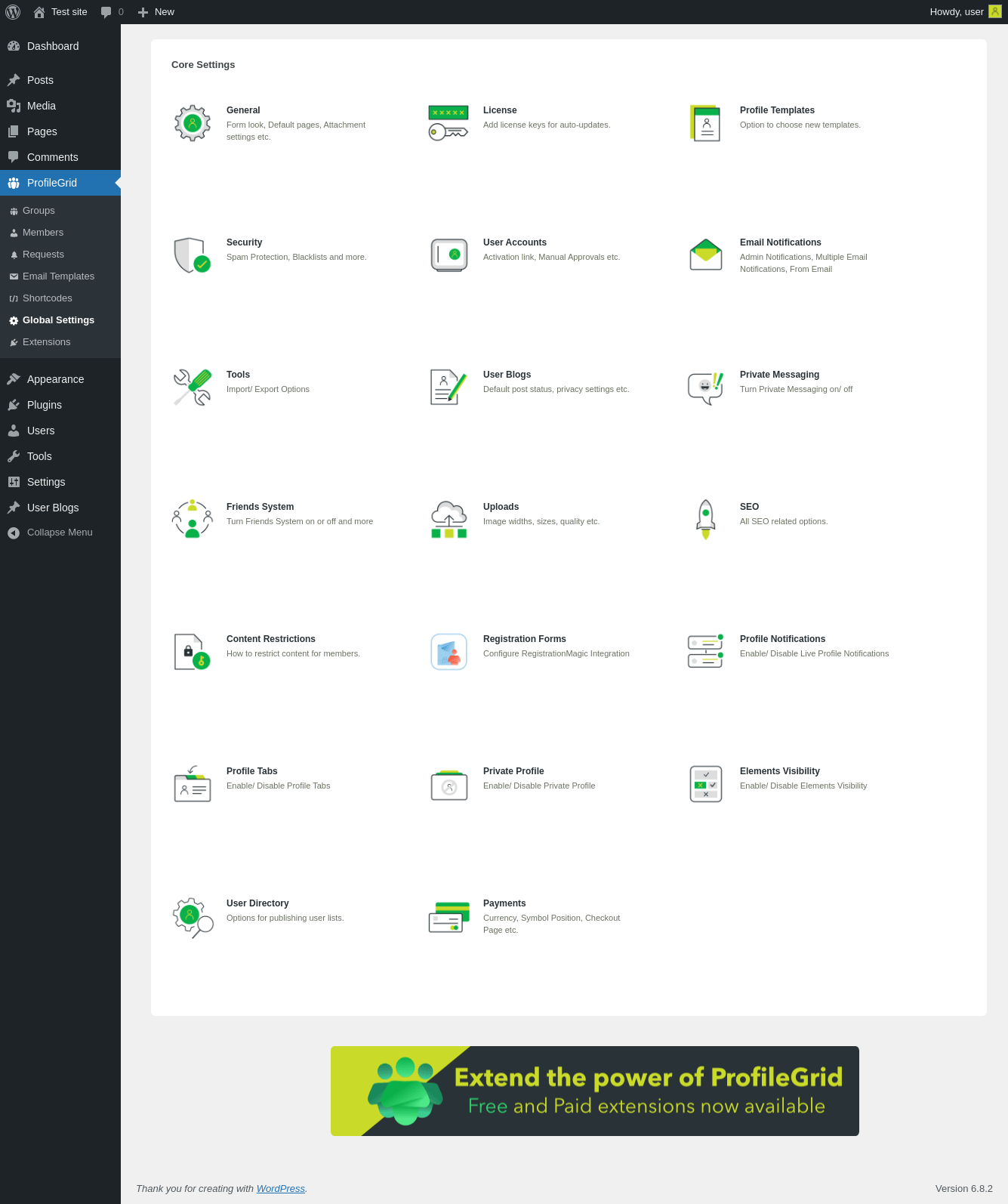Open Groups submenu item

tap(60, 211)
